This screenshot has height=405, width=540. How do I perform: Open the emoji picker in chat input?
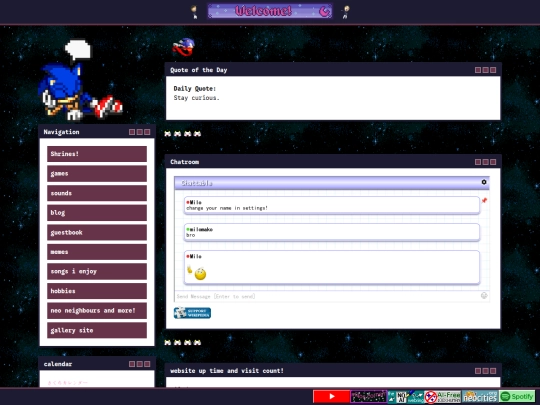pos(484,295)
